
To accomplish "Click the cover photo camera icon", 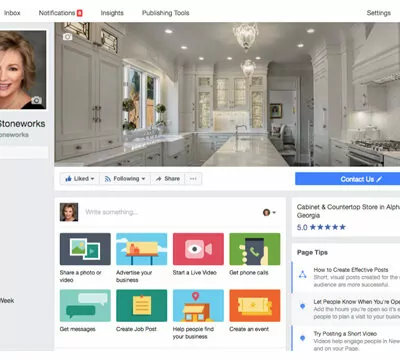I will point(67,36).
